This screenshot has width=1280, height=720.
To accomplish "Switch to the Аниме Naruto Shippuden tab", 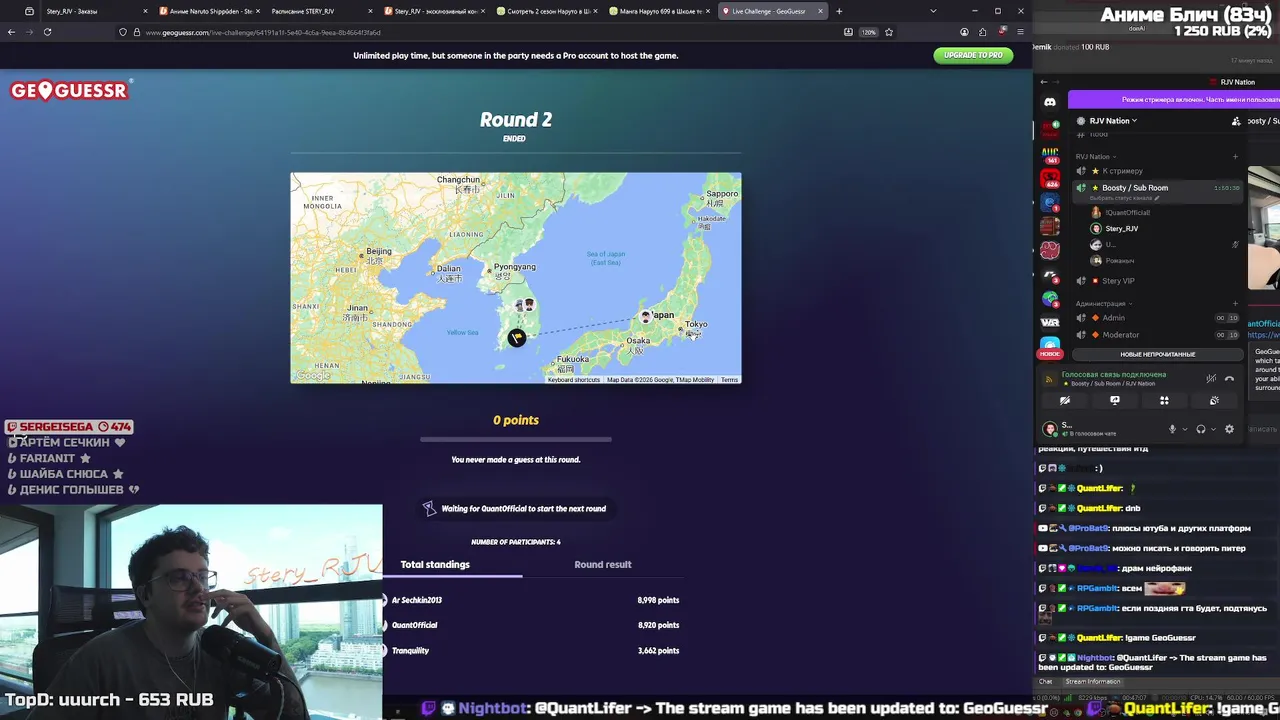I will point(210,11).
